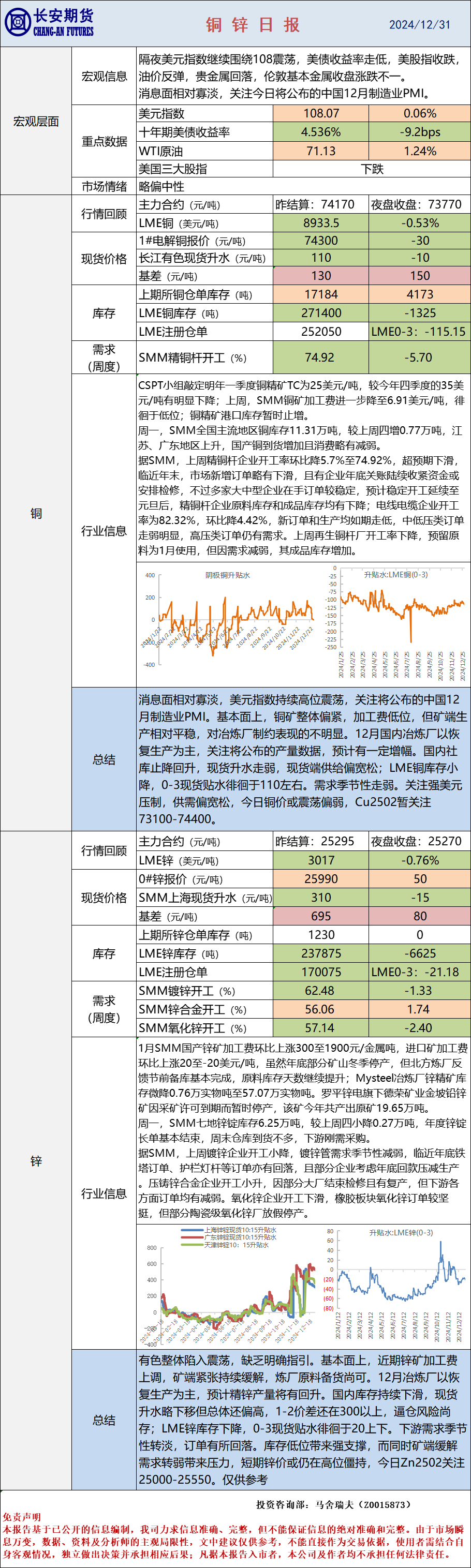Click the 宏观信息 cell
The width and height of the screenshot is (471, 1568).
(x=104, y=76)
